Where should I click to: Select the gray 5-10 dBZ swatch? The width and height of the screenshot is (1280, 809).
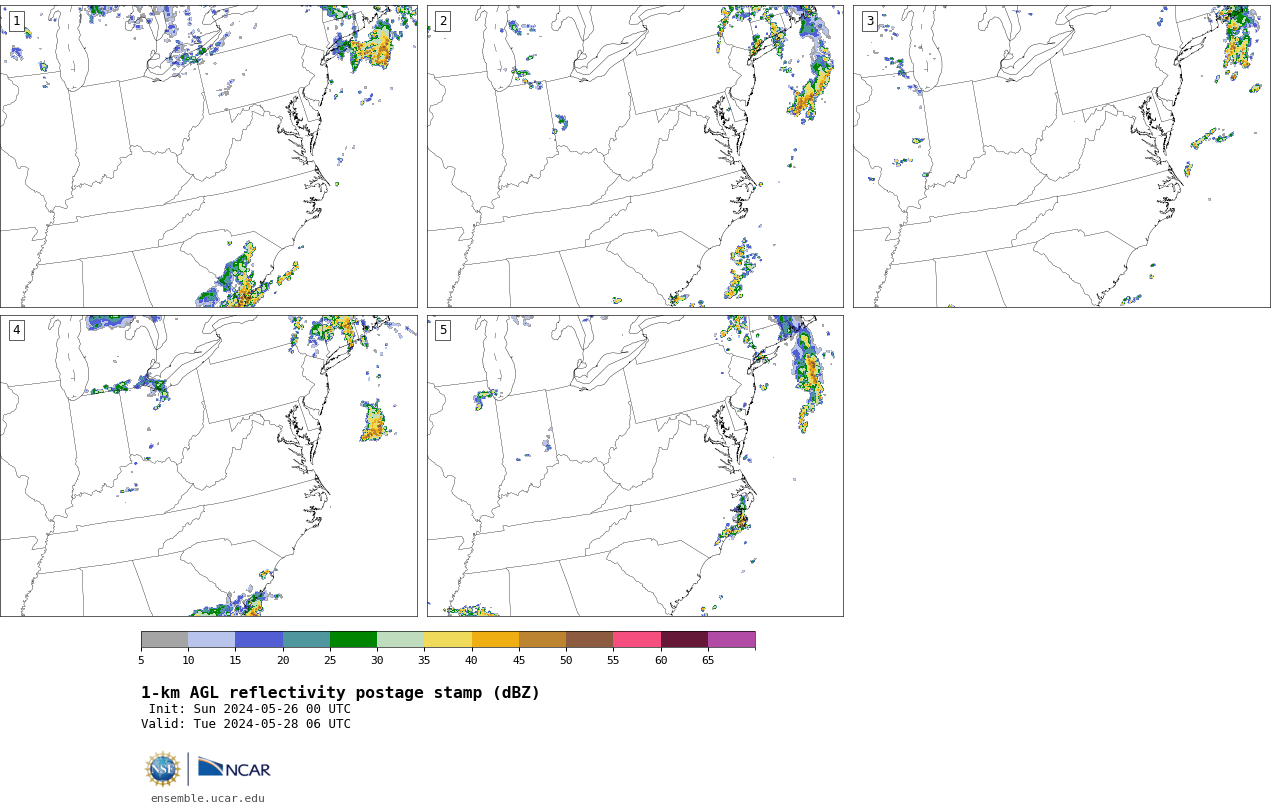pyautogui.click(x=164, y=640)
